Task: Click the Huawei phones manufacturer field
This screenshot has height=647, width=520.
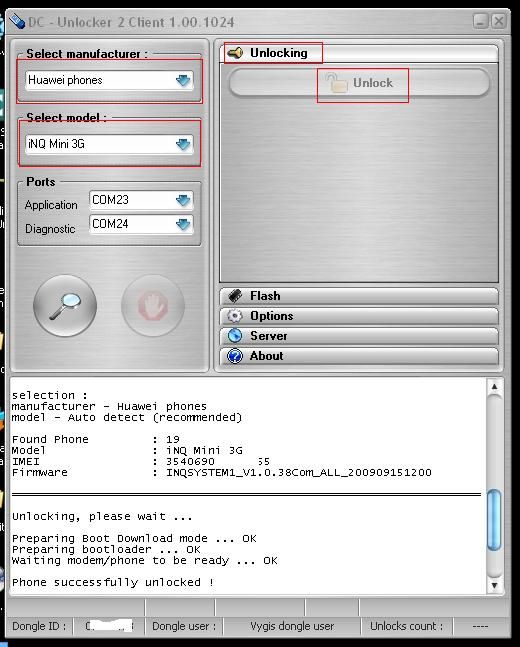Action: point(109,80)
